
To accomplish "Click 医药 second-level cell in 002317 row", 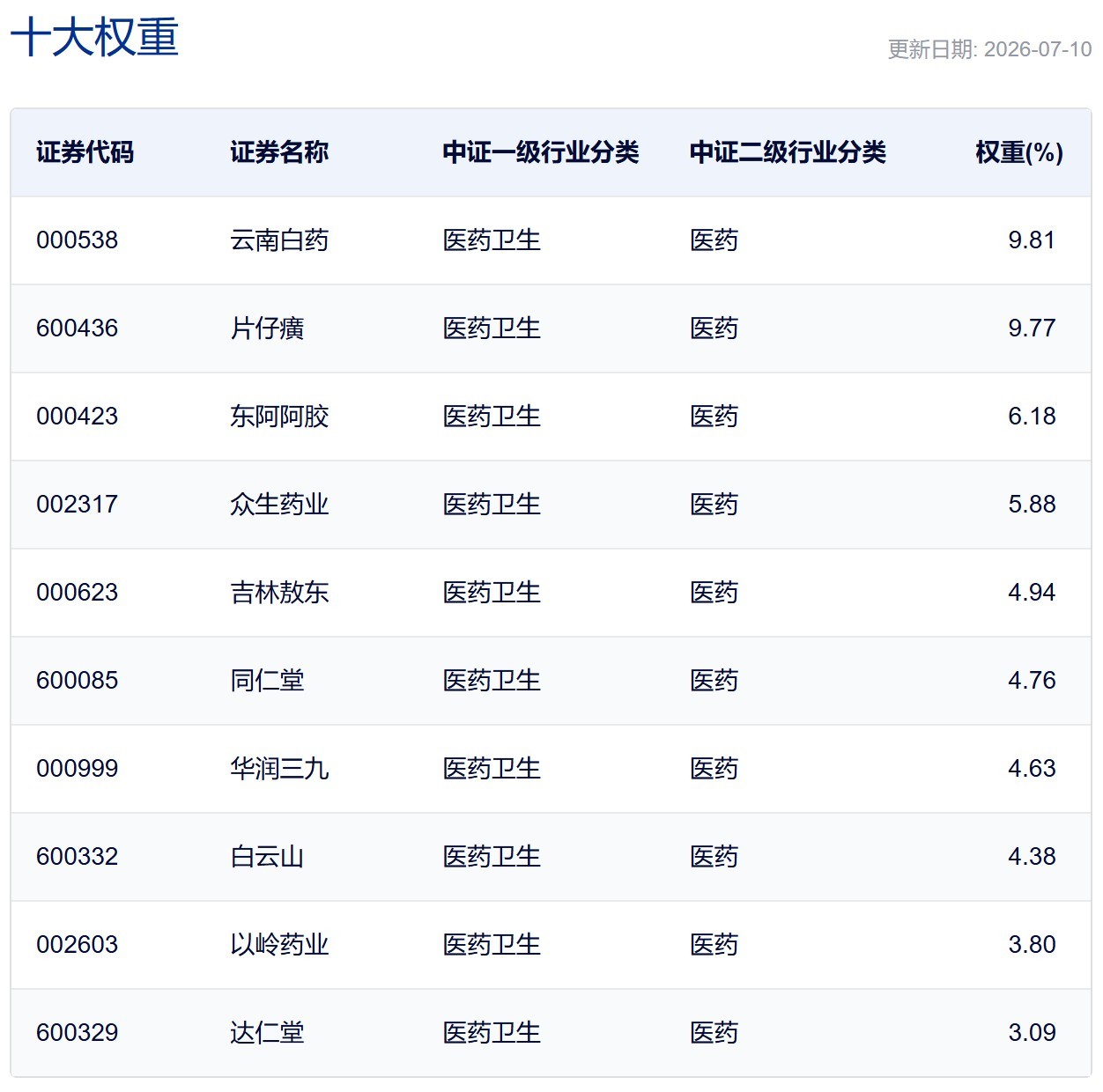I will click(714, 505).
